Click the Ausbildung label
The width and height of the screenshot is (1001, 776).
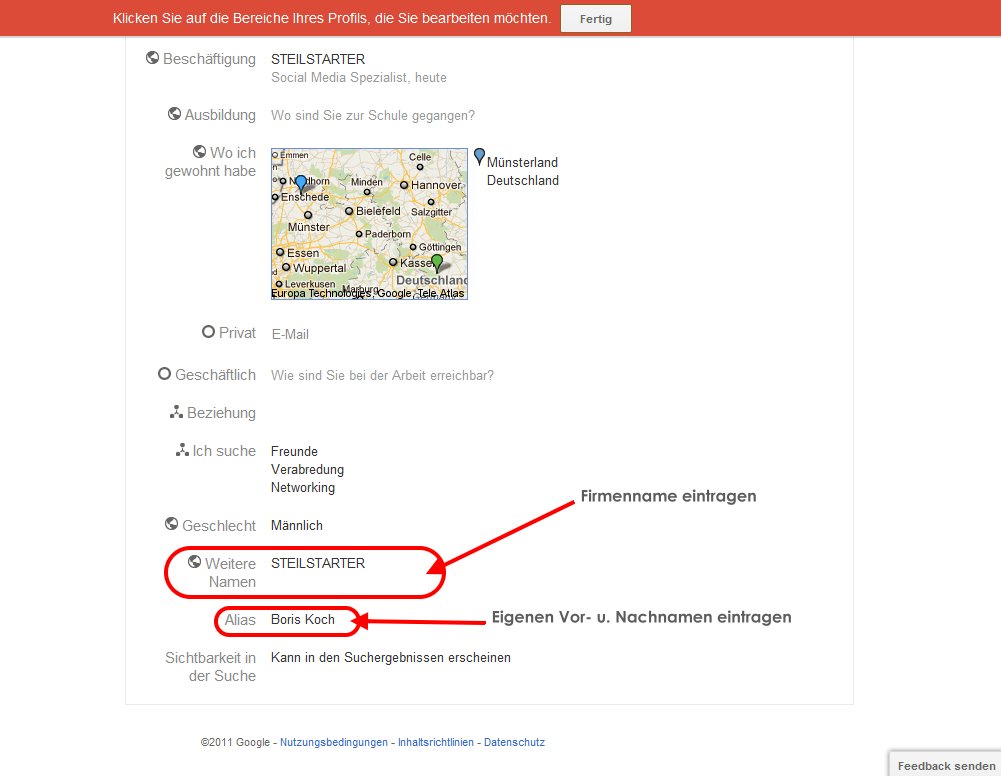pyautogui.click(x=220, y=115)
